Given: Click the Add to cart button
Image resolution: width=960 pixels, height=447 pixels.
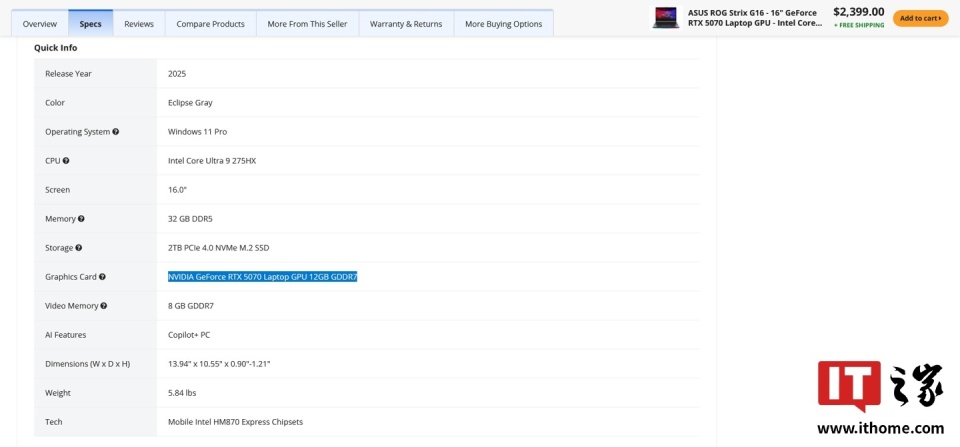Looking at the screenshot, I should (921, 18).
